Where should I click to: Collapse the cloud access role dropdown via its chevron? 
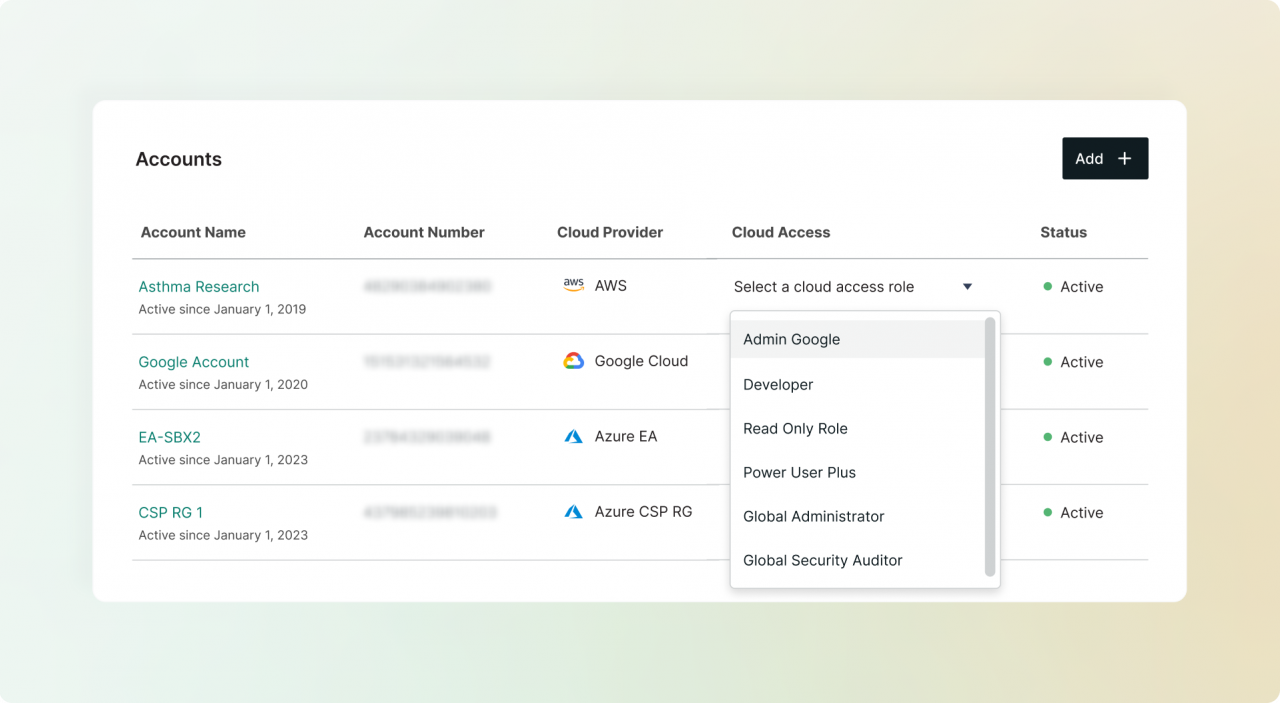[x=967, y=286]
